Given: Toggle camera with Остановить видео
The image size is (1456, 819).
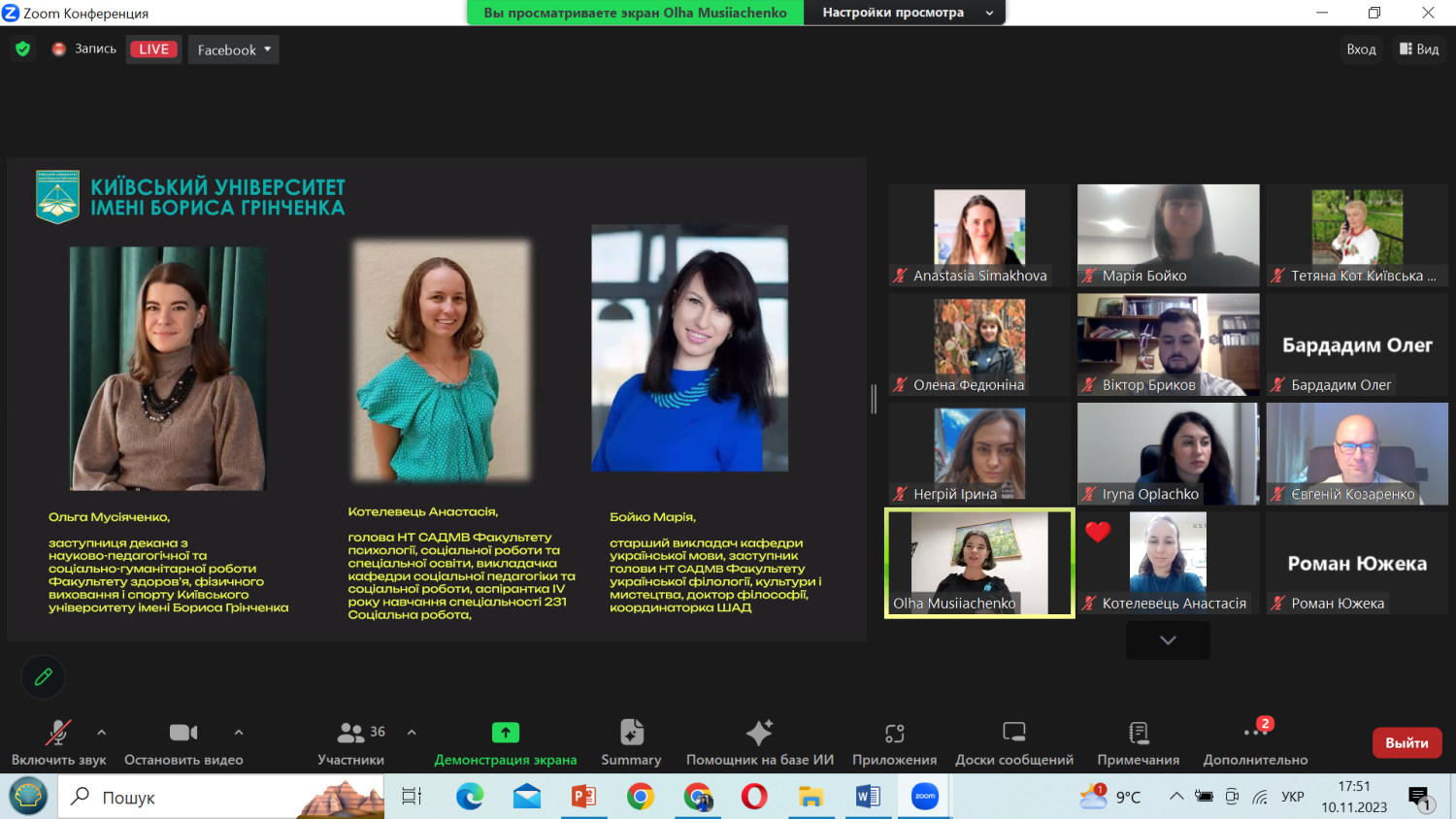Looking at the screenshot, I should 183,742.
